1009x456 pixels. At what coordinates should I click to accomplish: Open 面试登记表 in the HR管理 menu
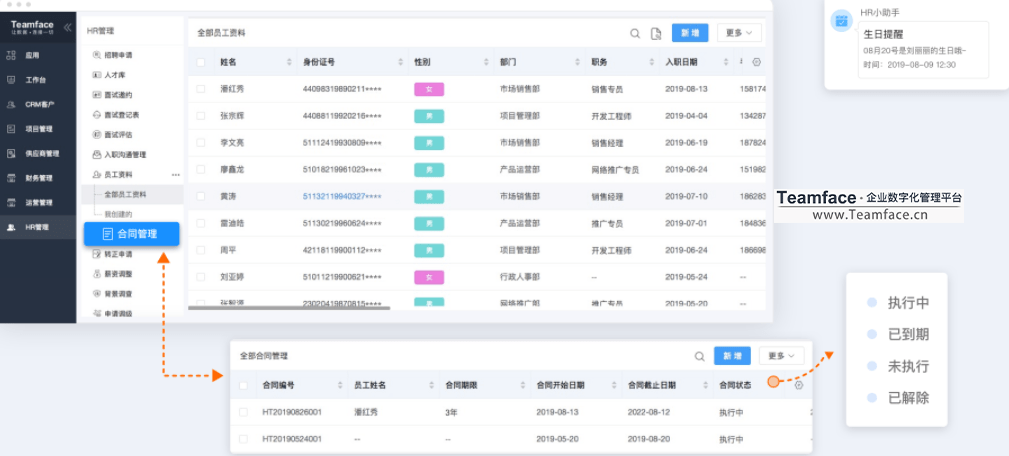pos(122,114)
